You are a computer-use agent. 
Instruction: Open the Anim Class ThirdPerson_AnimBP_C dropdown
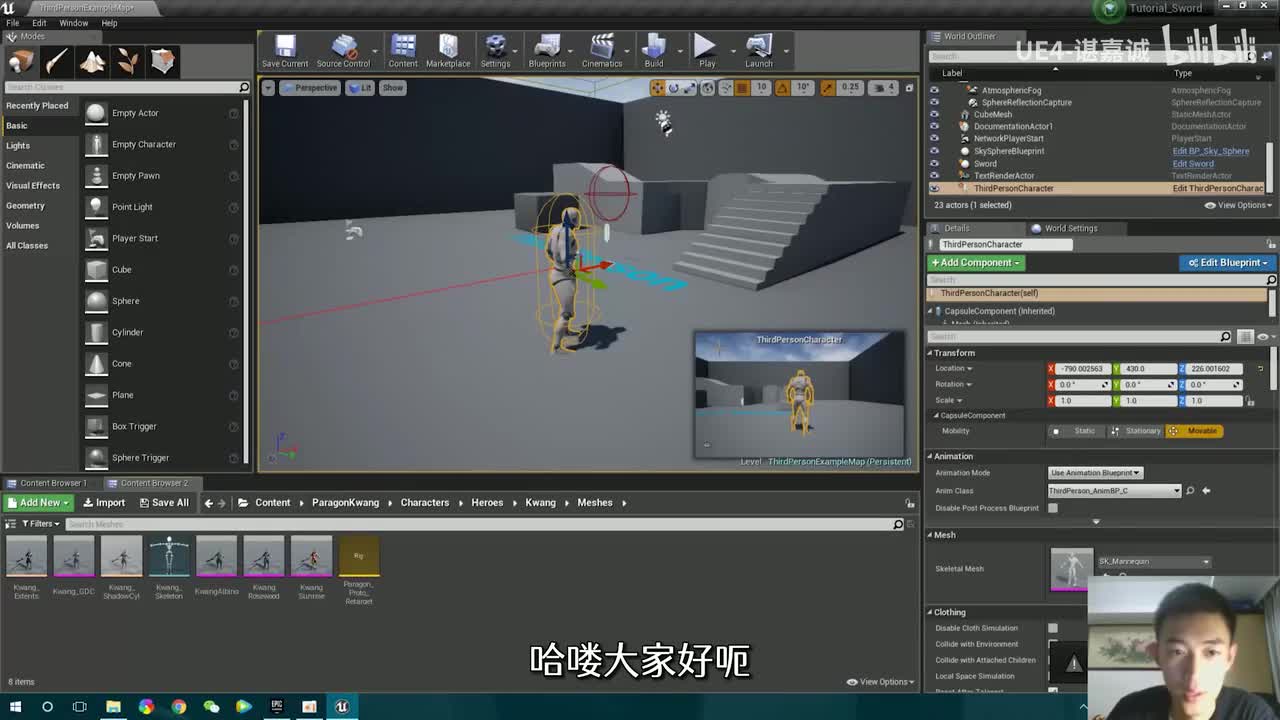point(1114,491)
